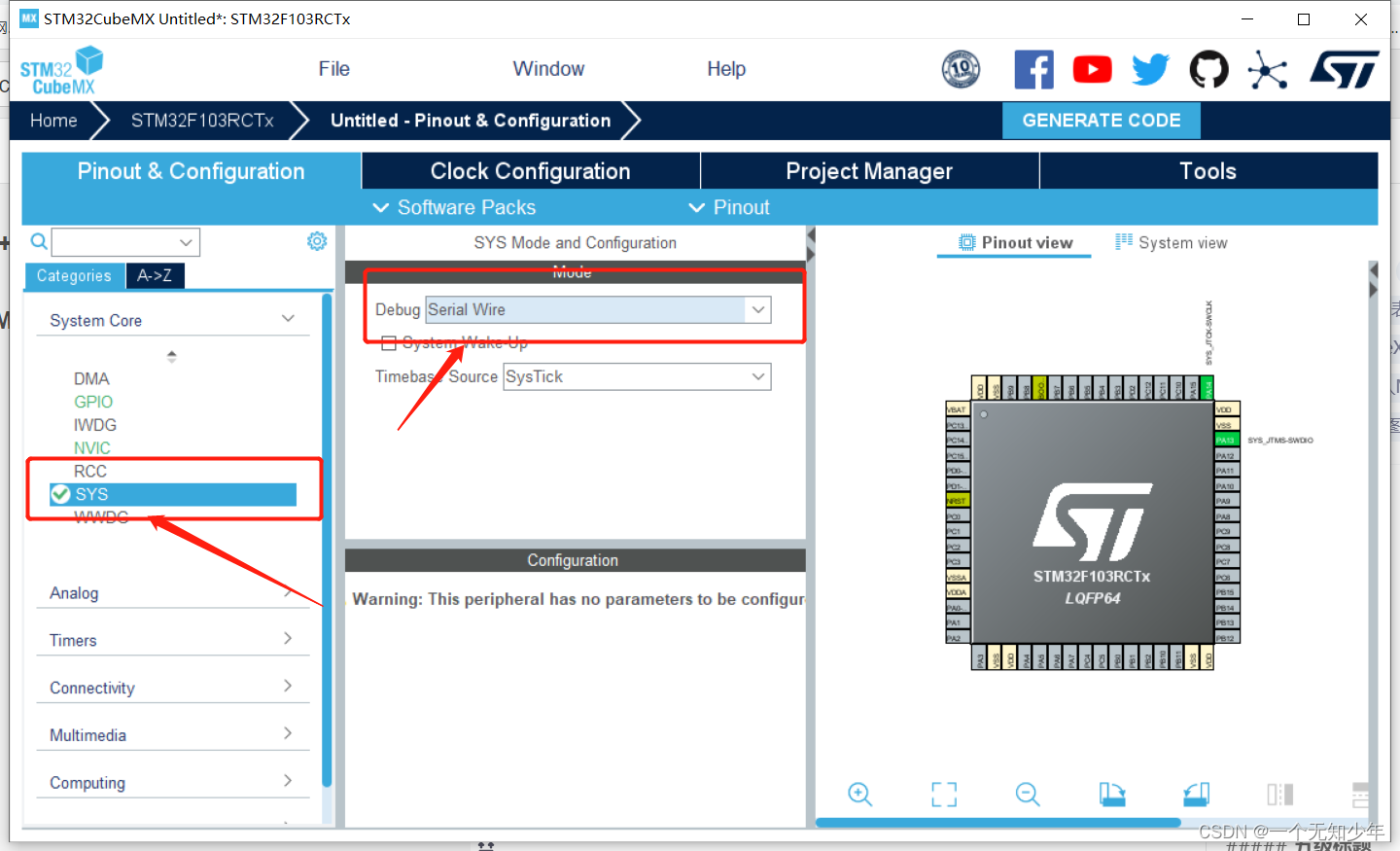Open the Window menu
The height and width of the screenshot is (851, 1400).
pyautogui.click(x=547, y=68)
